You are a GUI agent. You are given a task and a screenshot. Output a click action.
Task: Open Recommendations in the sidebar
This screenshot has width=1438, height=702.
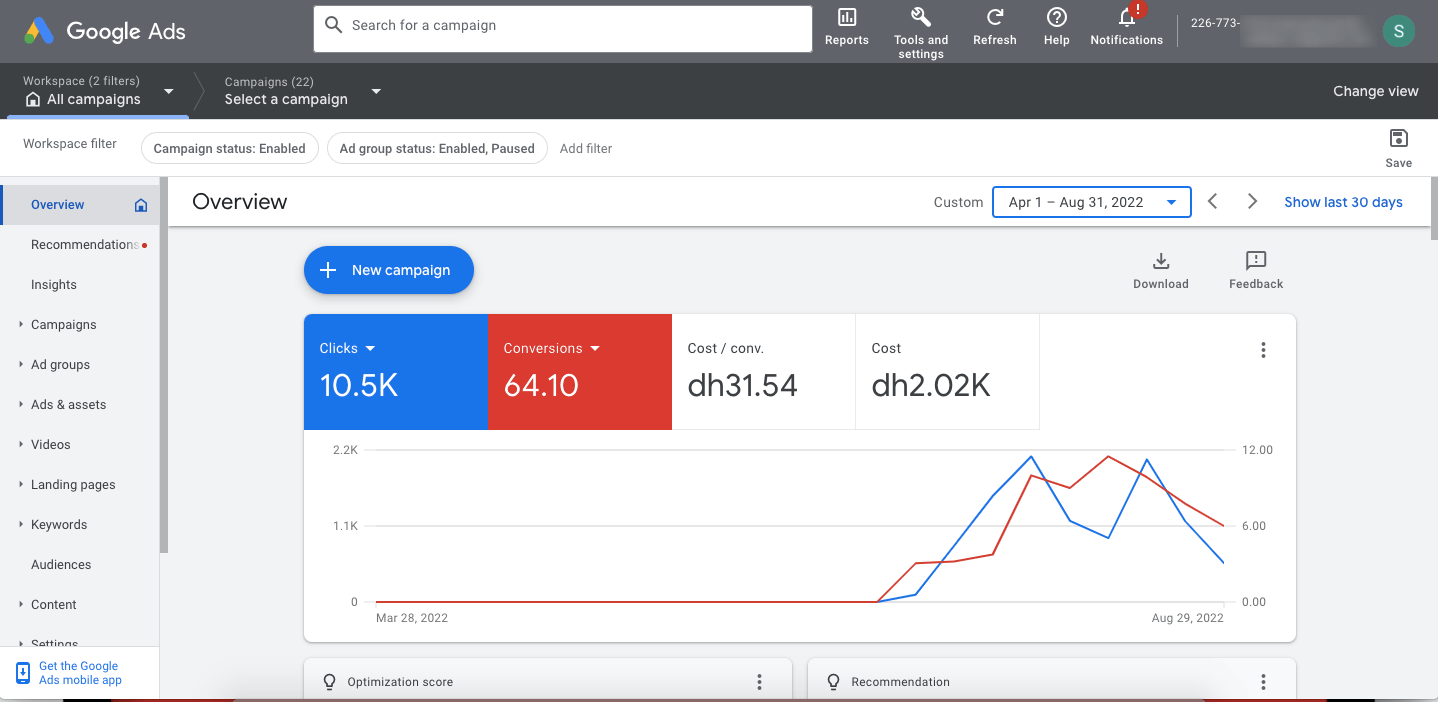coord(84,245)
